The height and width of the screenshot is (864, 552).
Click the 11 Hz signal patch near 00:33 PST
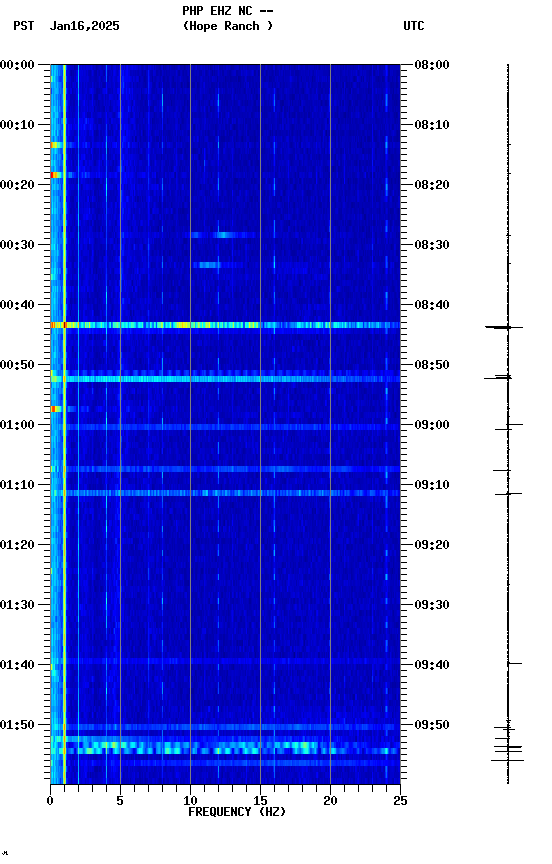coord(208,265)
